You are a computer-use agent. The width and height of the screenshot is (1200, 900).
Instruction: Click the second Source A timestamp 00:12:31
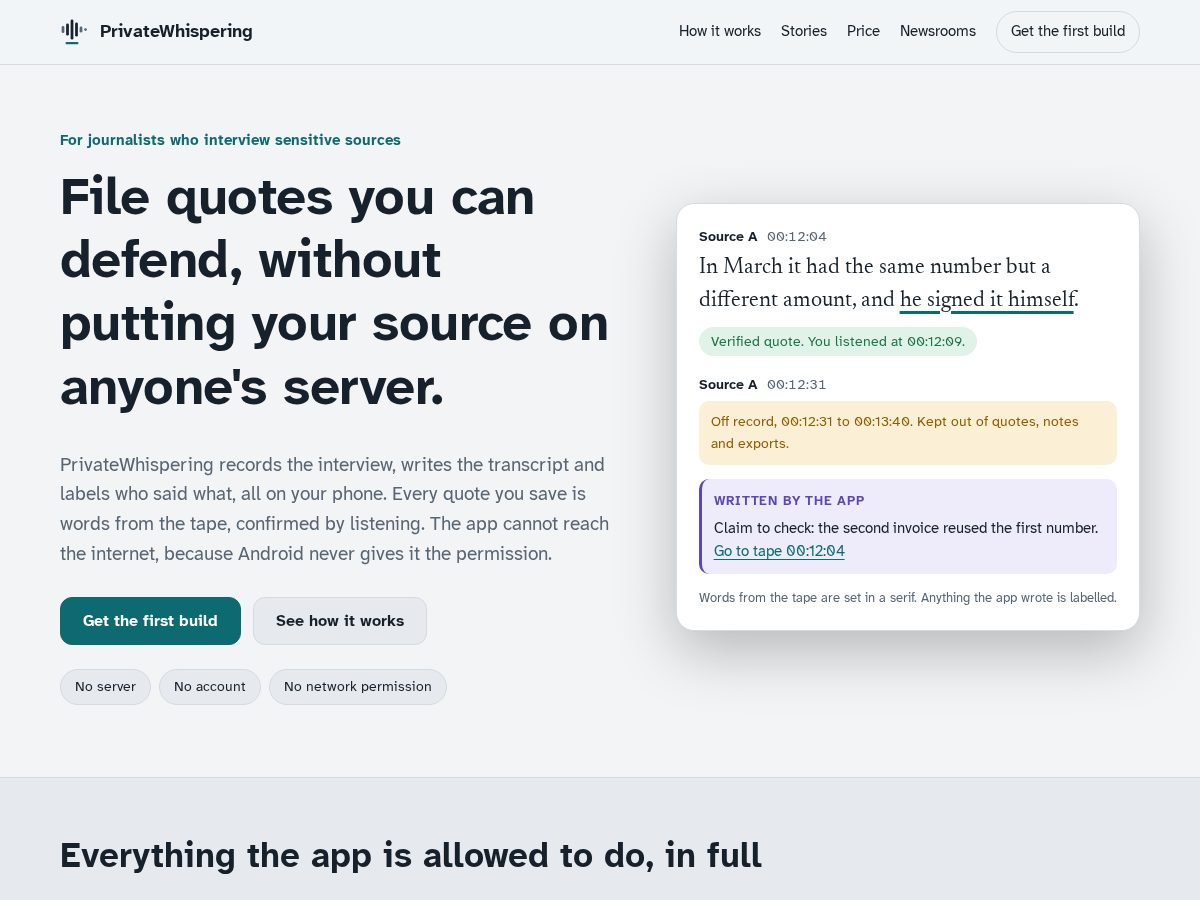point(797,385)
